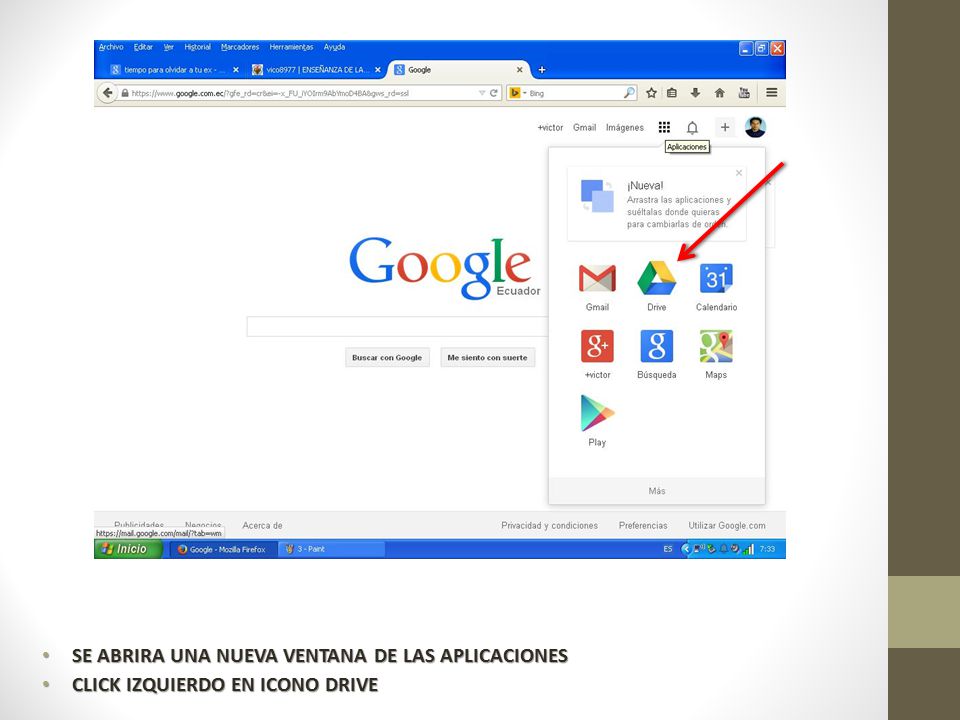Open the Ver menu

[x=168, y=47]
